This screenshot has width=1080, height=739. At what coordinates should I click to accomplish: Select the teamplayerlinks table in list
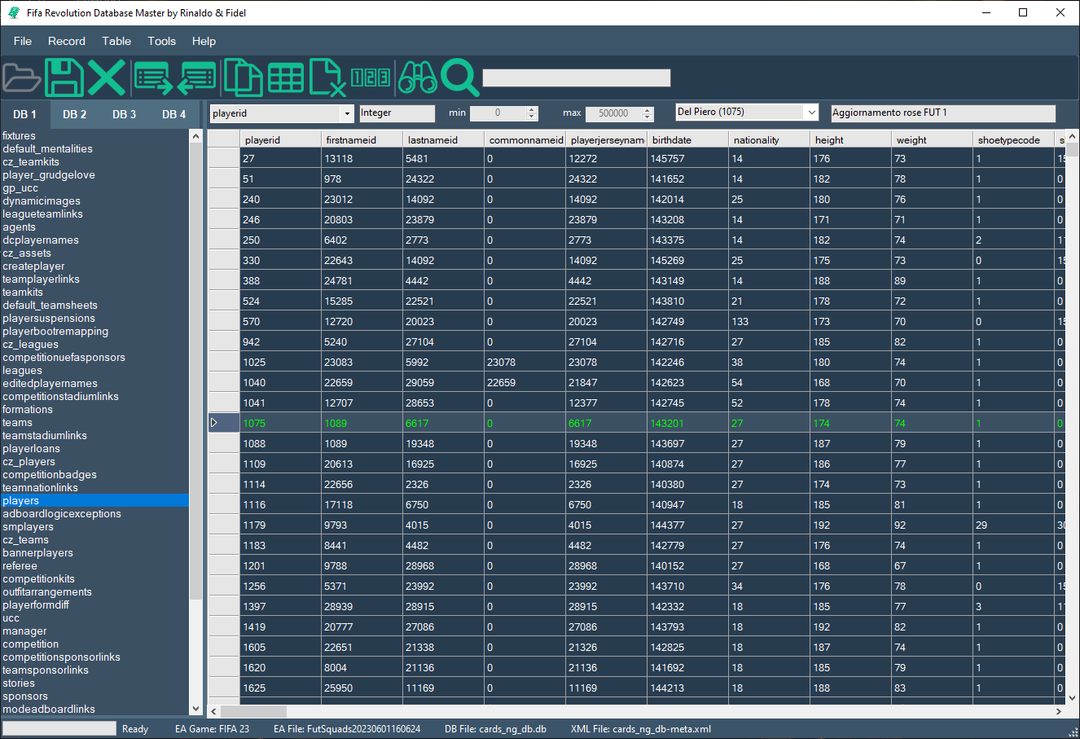[x=41, y=279]
